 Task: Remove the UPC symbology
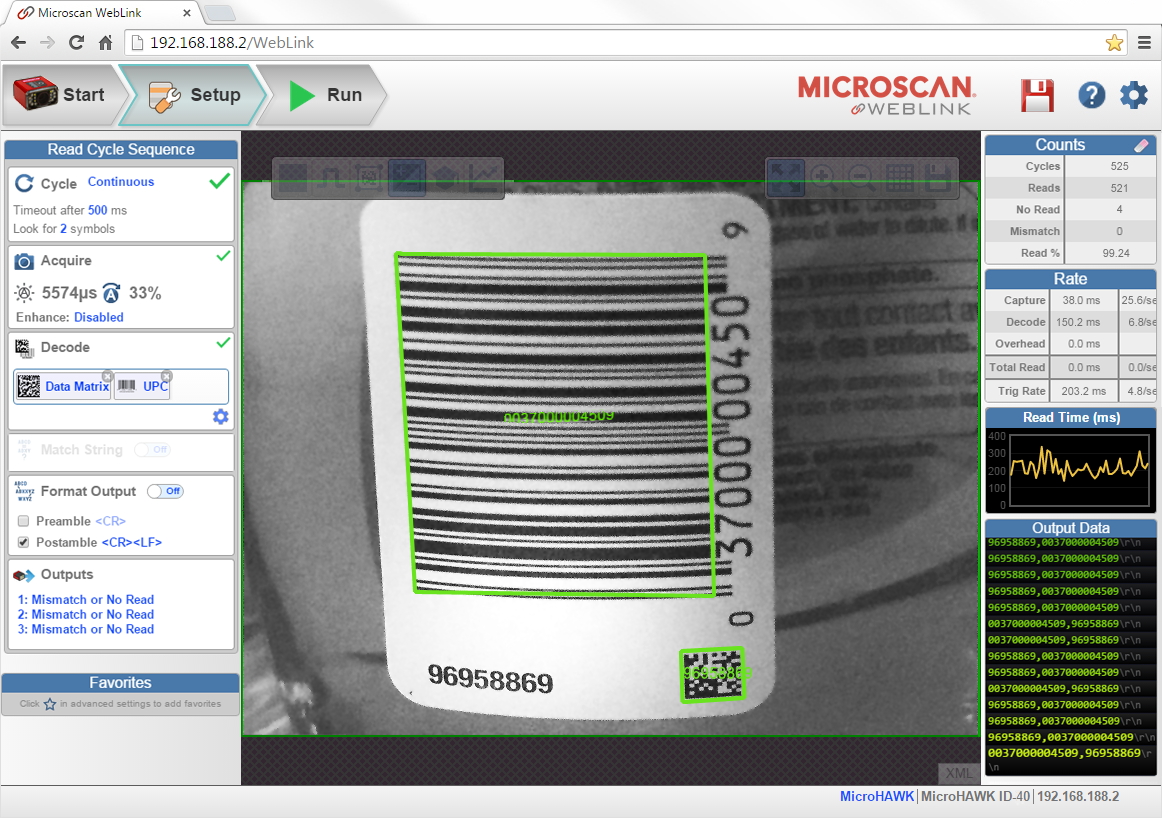coord(167,376)
